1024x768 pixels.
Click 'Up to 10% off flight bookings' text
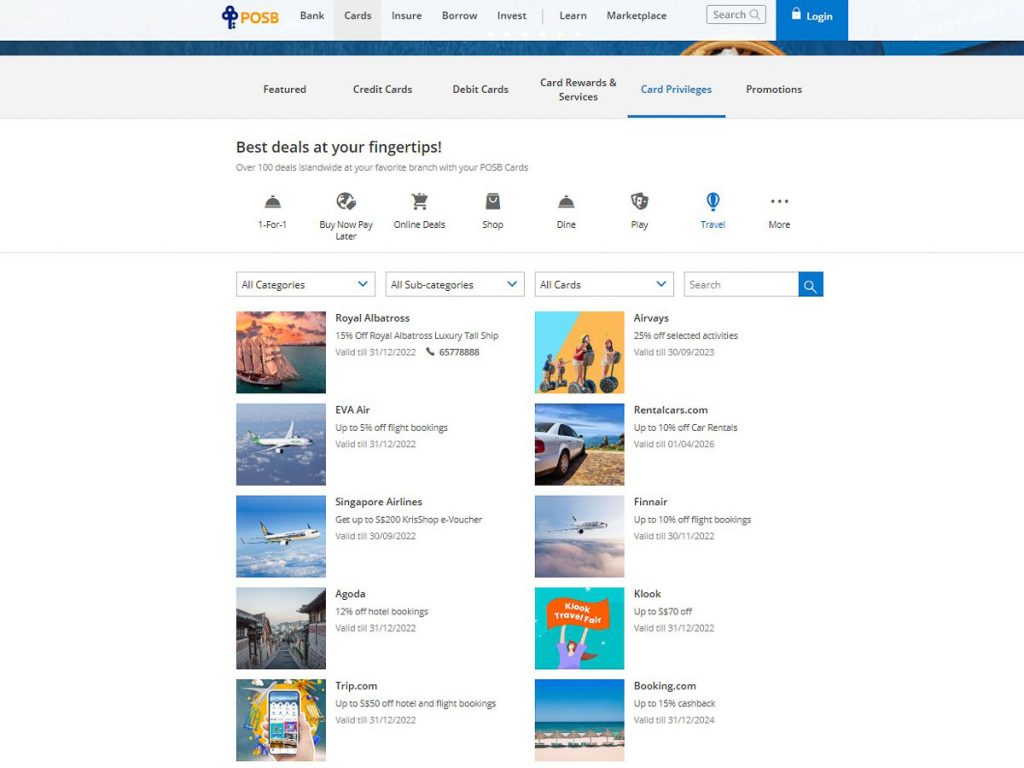click(x=692, y=520)
